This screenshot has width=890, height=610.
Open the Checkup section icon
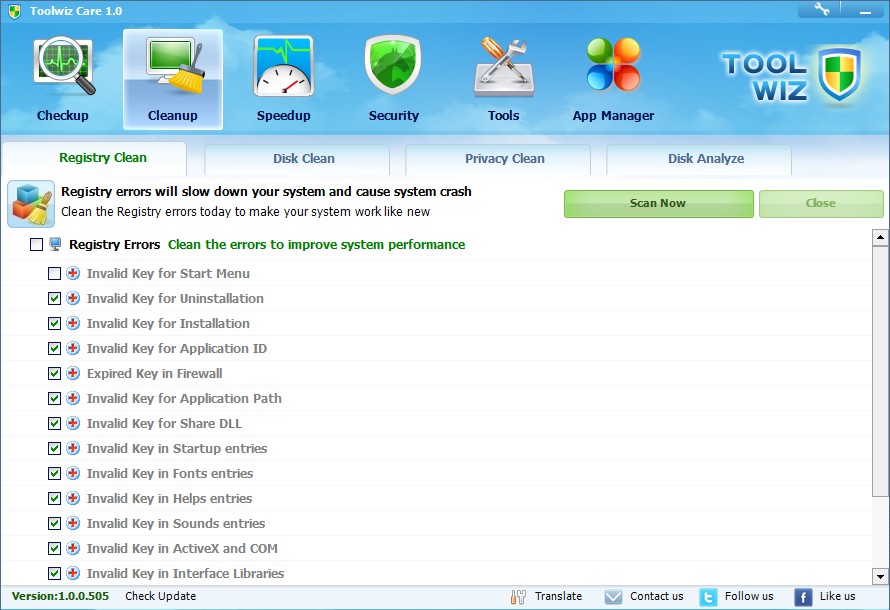64,67
